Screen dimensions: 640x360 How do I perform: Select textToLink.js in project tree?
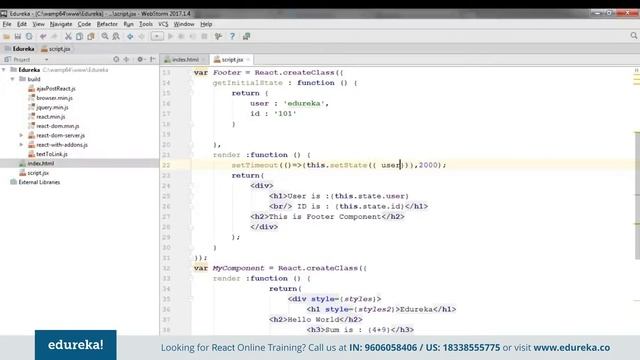(48, 154)
